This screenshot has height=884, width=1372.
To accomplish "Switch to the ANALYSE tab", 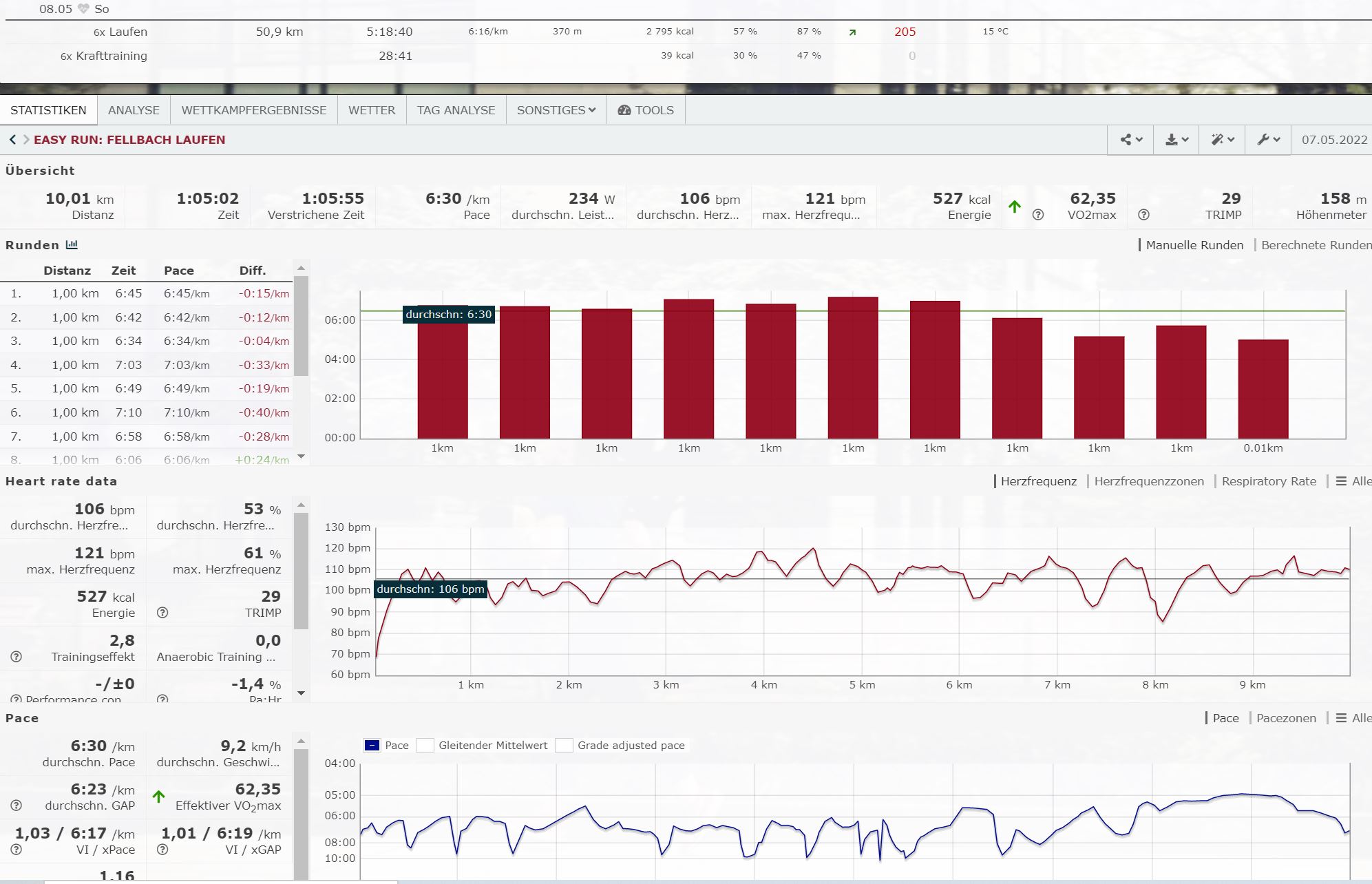I will [x=134, y=110].
